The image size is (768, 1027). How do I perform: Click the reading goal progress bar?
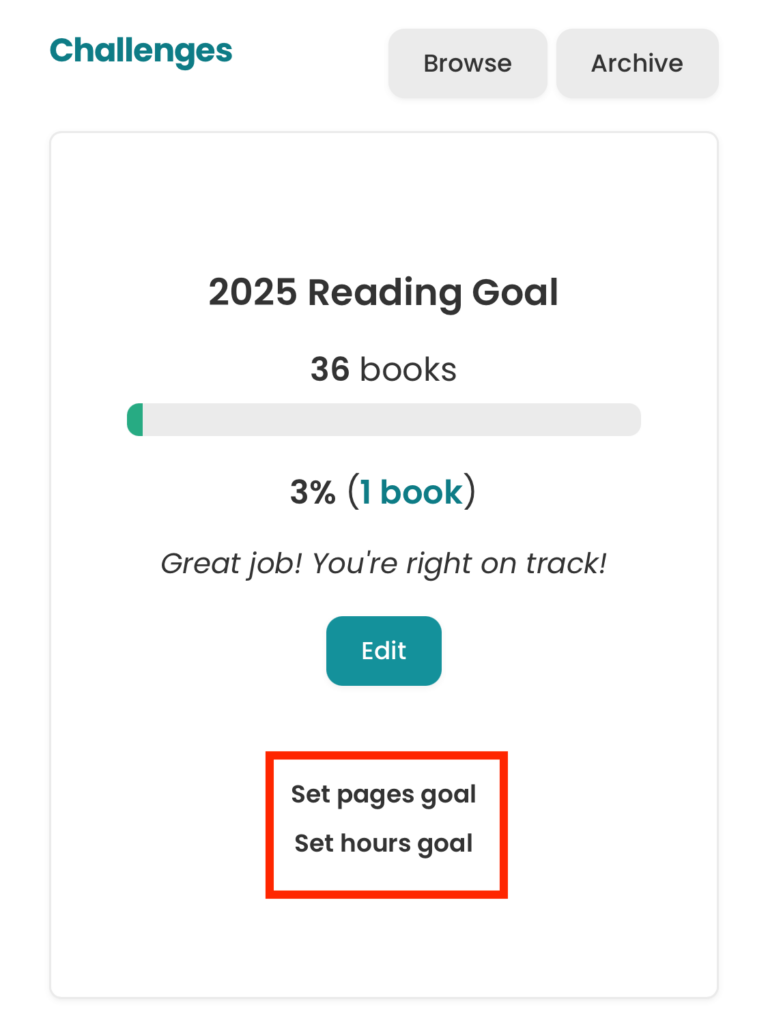[x=383, y=419]
